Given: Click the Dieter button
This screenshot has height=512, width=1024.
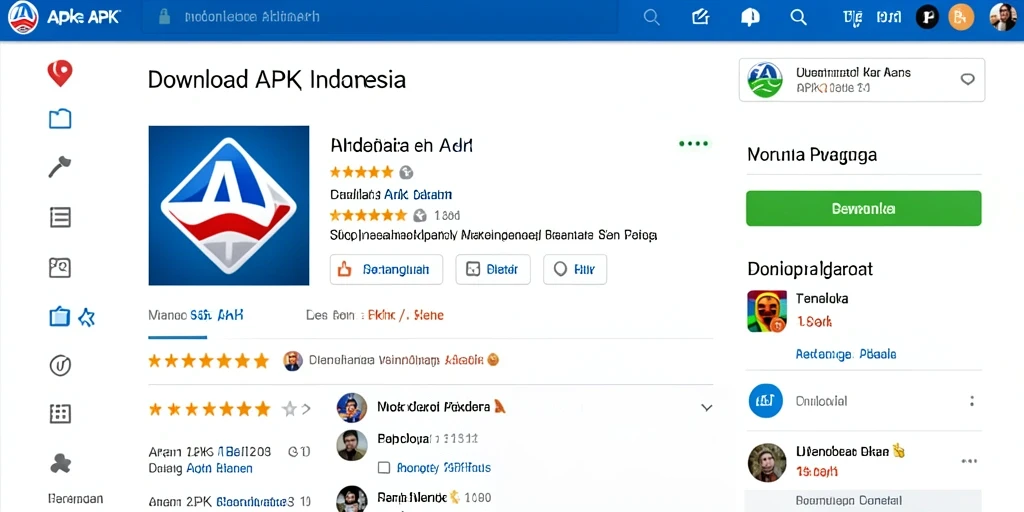Looking at the screenshot, I should coord(493,269).
